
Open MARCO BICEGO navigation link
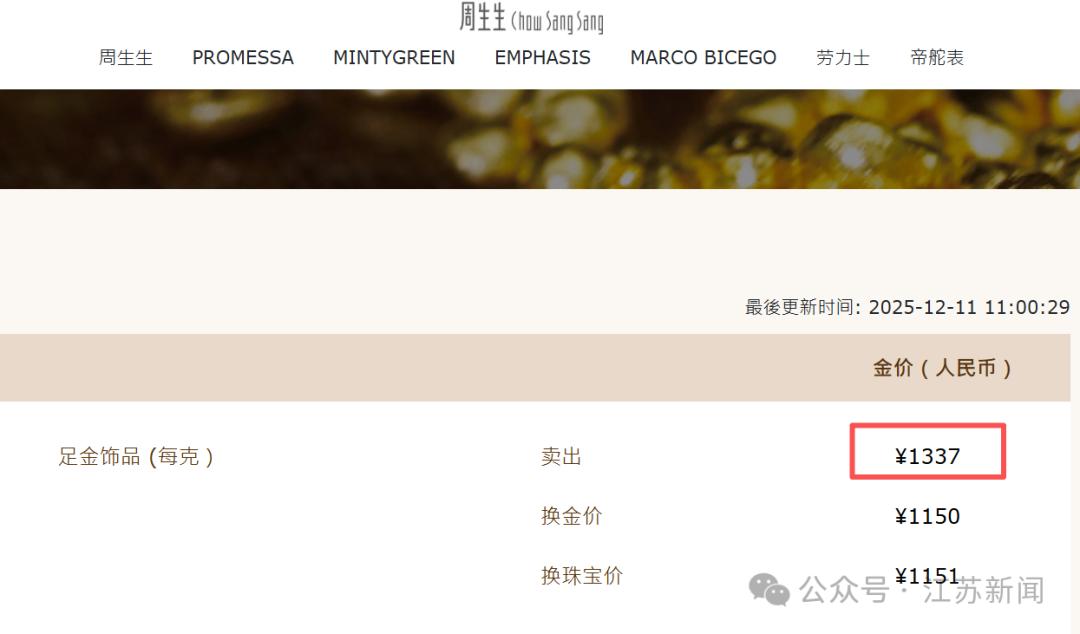tap(703, 57)
